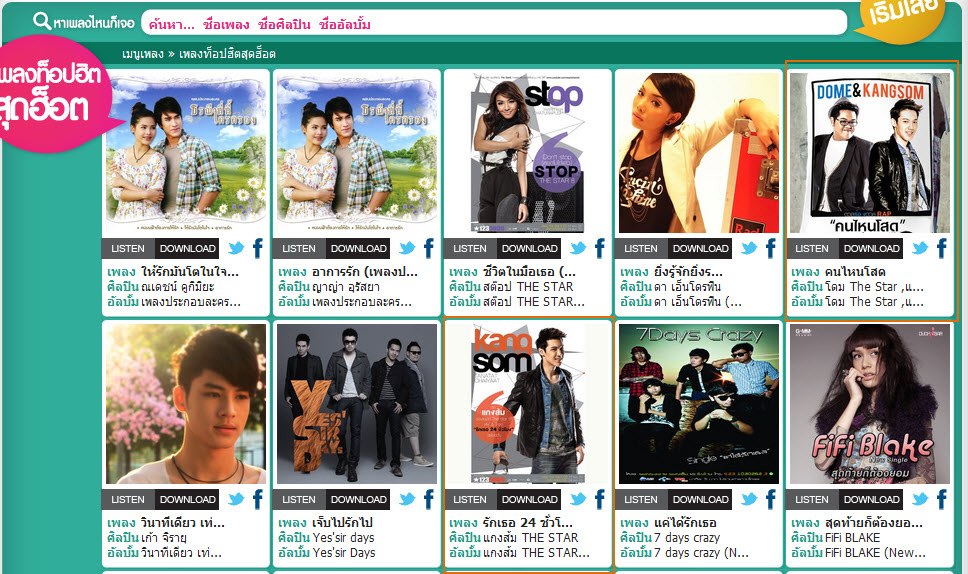Viewport: 968px width, 574px height.
Task: Open artist ณเดชน์ คูกิมิยะ link
Action: [177, 287]
